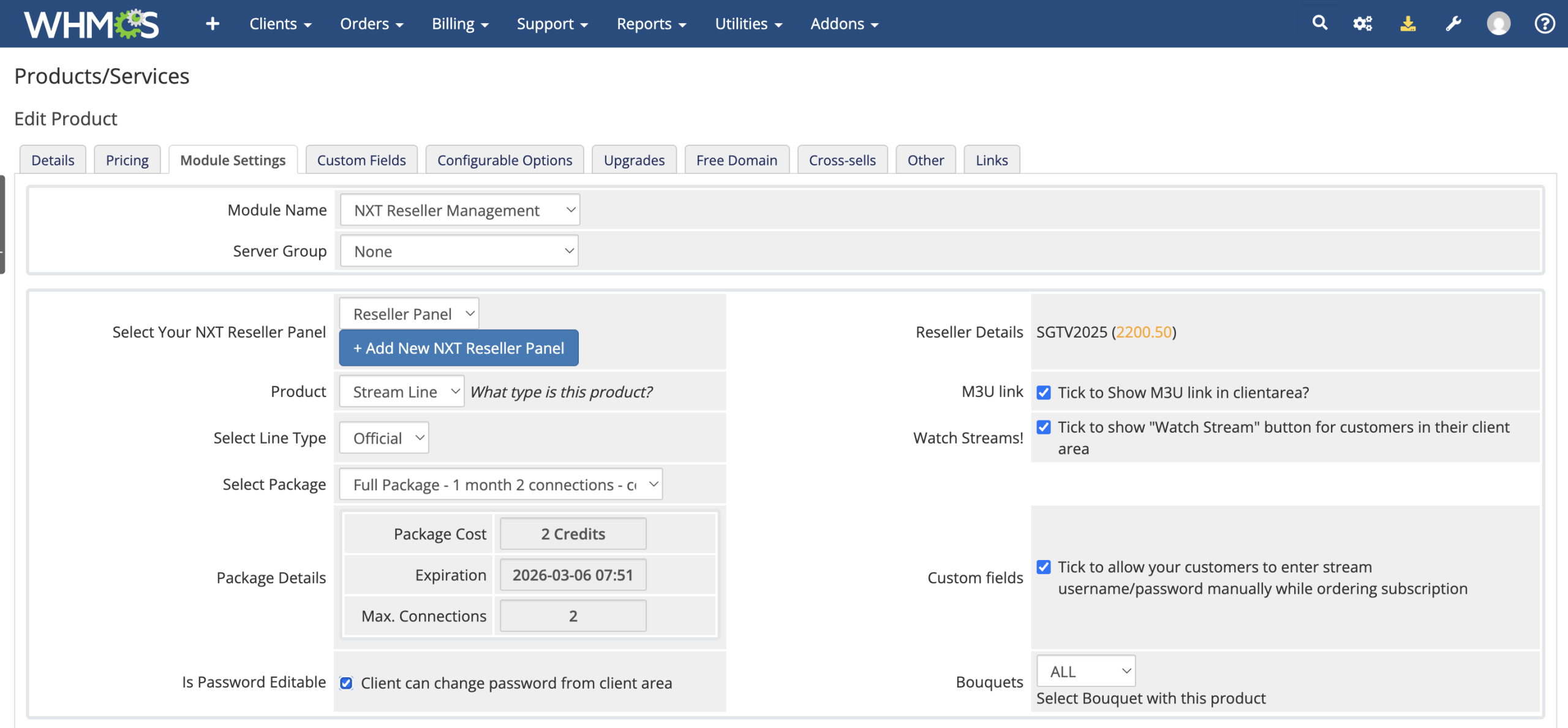Switch to the Custom Fields tab
The width and height of the screenshot is (1568, 728).
(361, 160)
